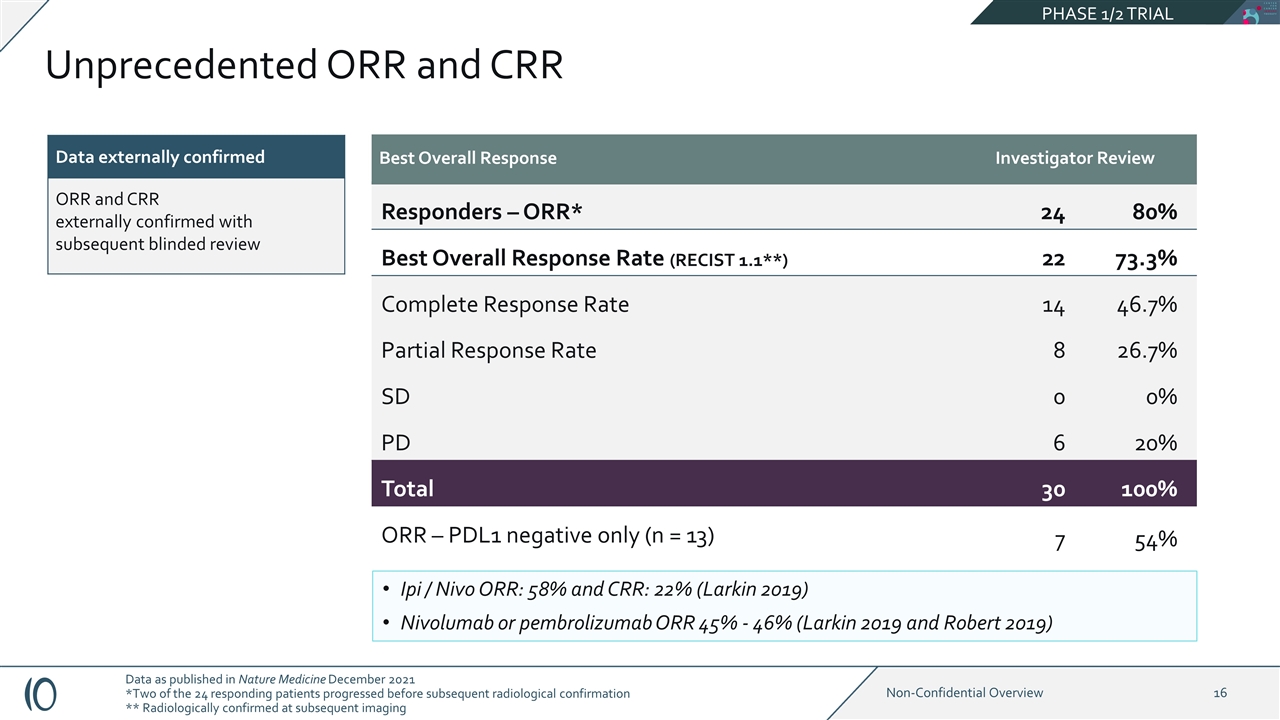Screen dimensions: 1280x720
Task: Select the Partial Response Rate row
Action: pyautogui.click(x=784, y=350)
